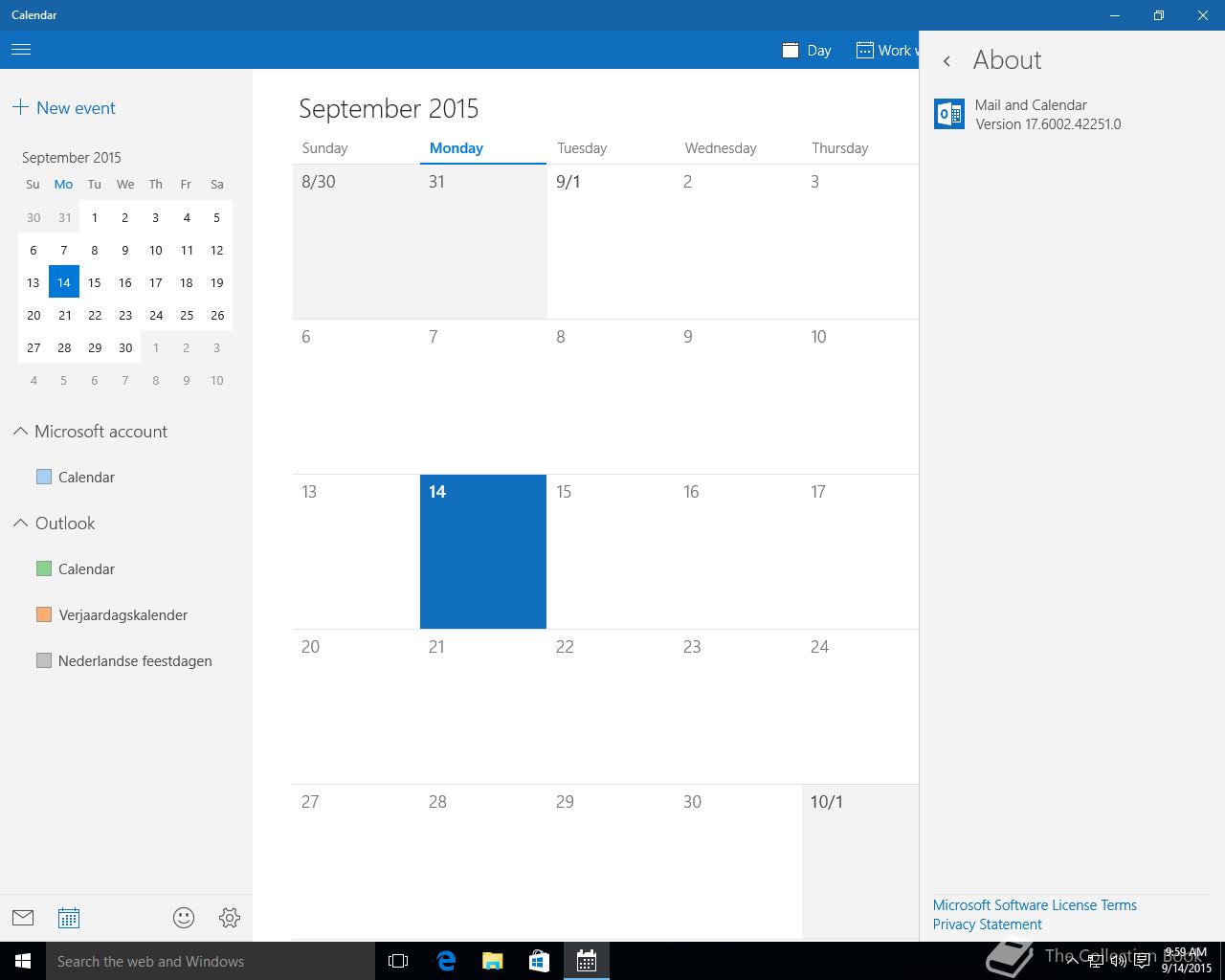This screenshot has width=1225, height=980.
Task: Select the highlighted day 14 cell
Action: 483,552
